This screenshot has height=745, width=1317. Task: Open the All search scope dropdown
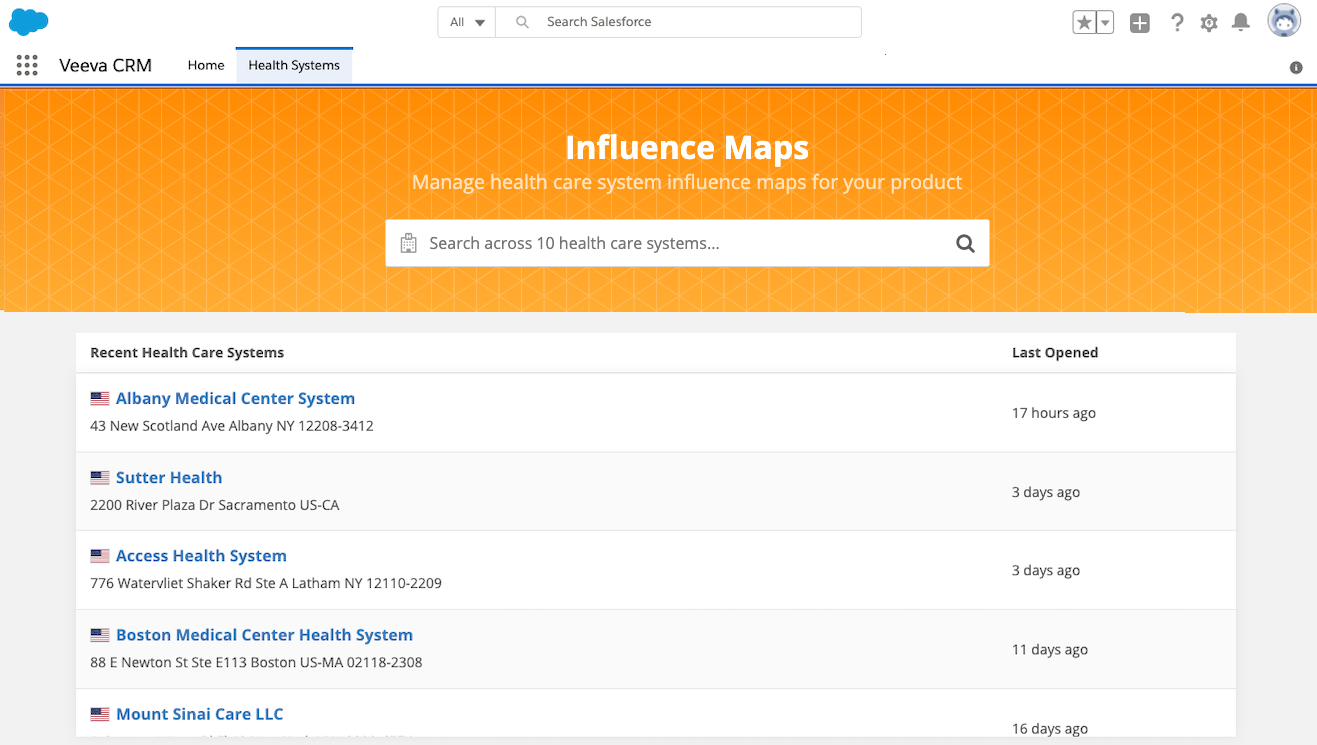point(467,22)
